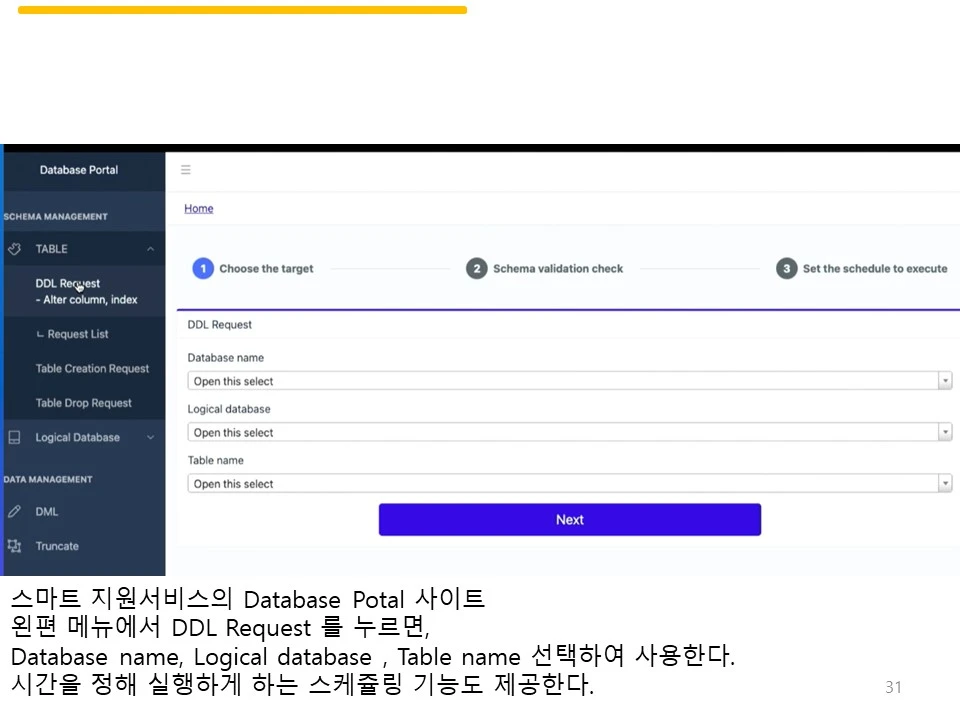This screenshot has height=720, width=960.
Task: Click the Choose the target step label
Action: pyautogui.click(x=266, y=268)
